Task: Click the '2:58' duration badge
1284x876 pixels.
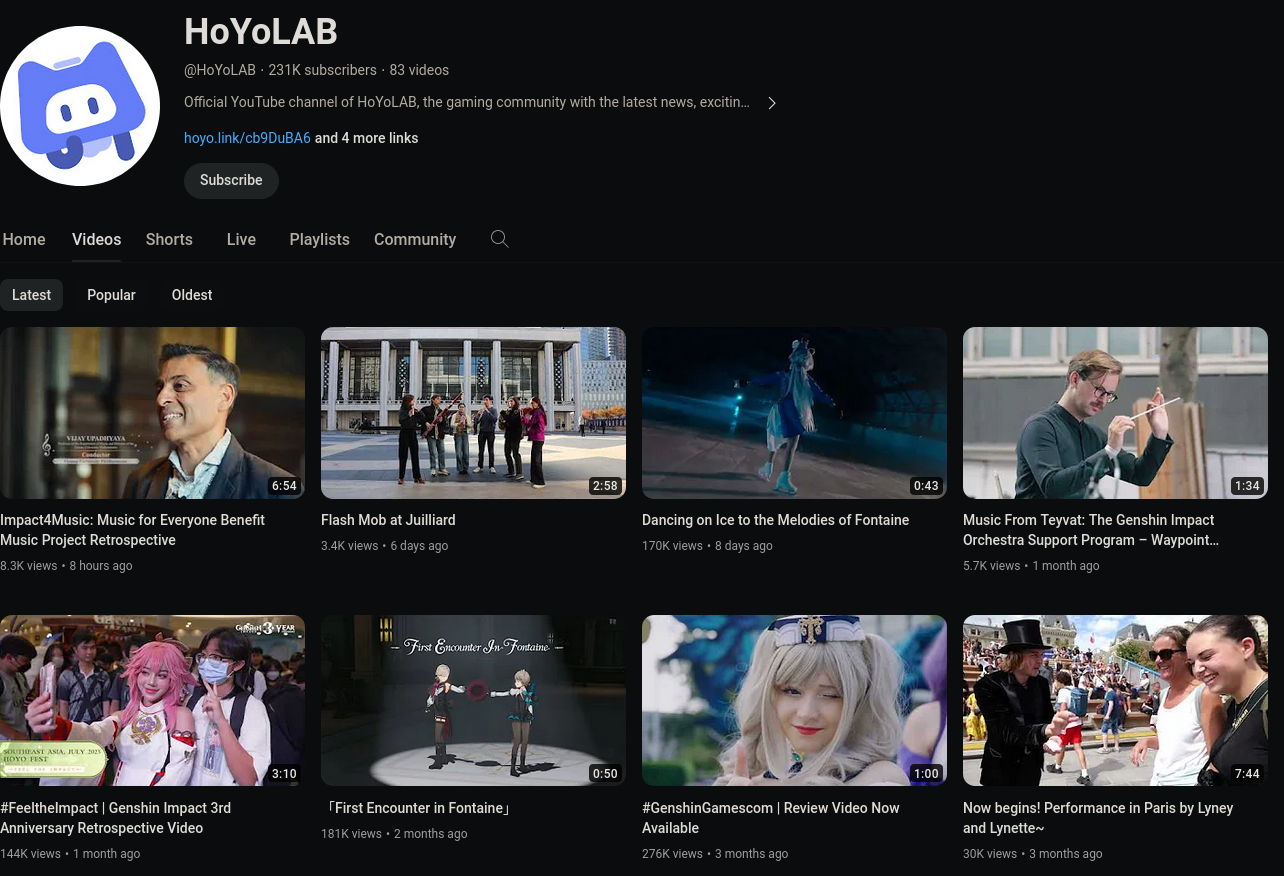Action: pyautogui.click(x=605, y=486)
